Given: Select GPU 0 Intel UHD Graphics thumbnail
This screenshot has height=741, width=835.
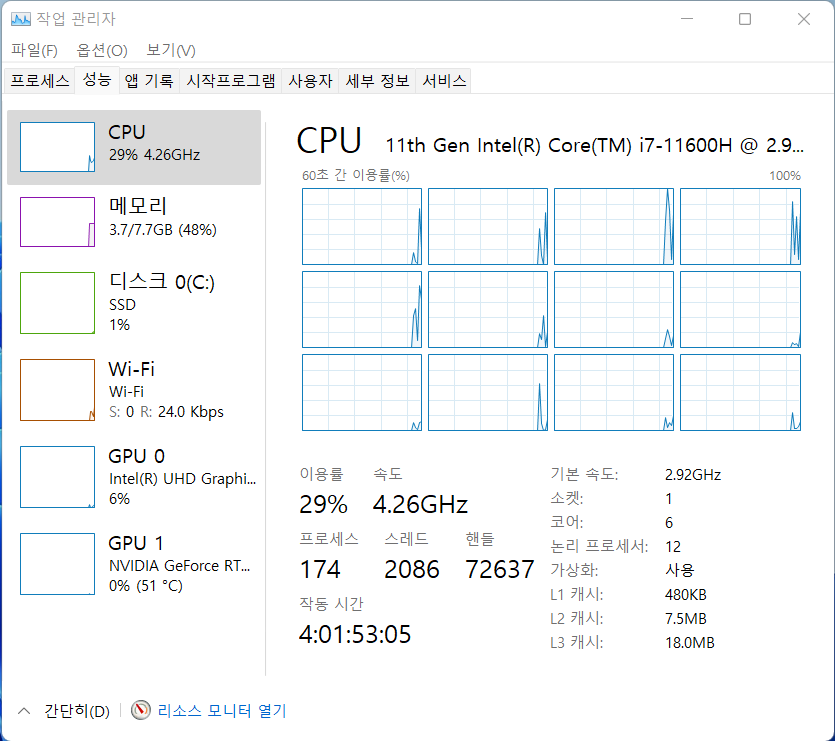Looking at the screenshot, I should pyautogui.click(x=57, y=477).
